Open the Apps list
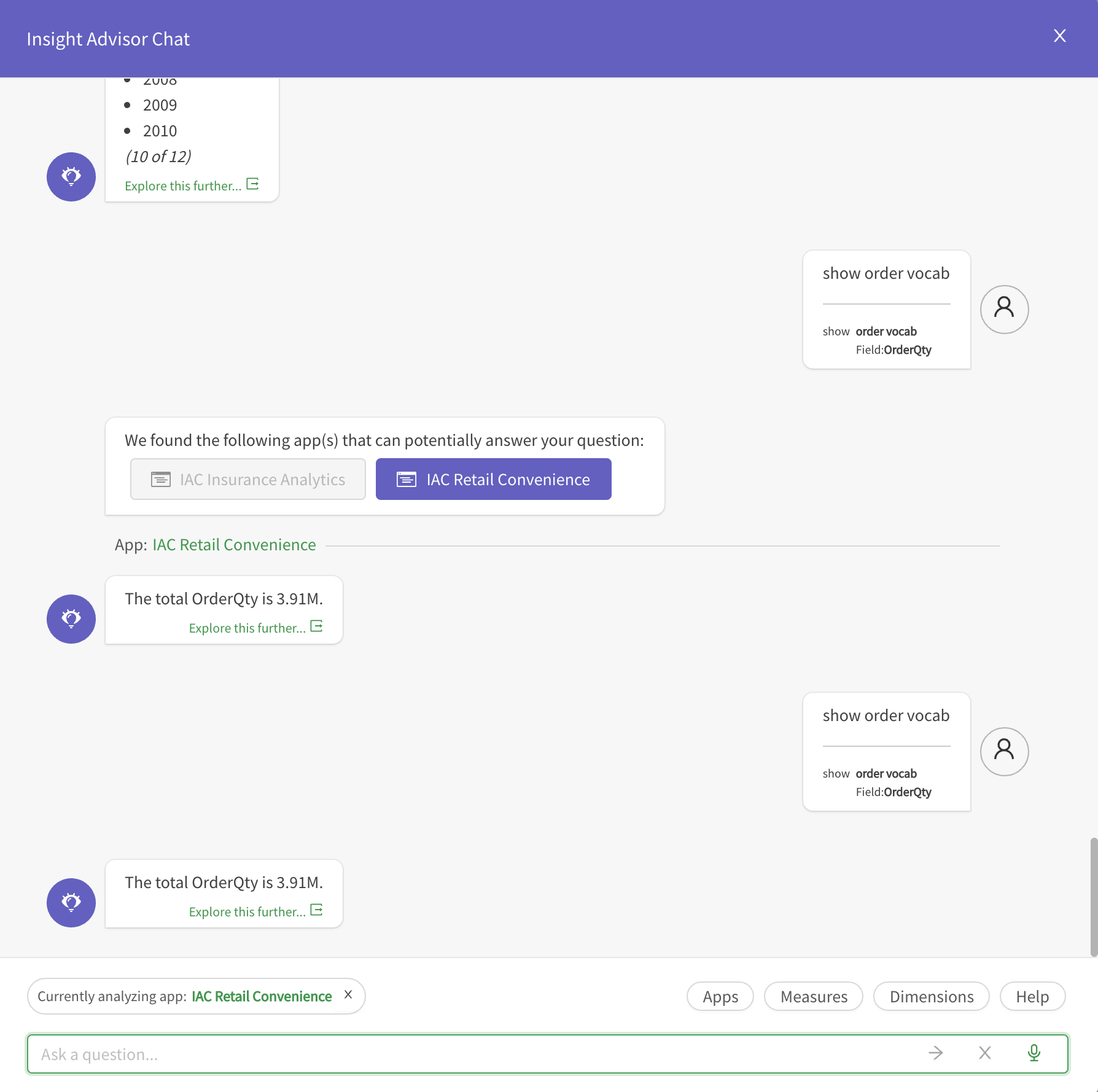The width and height of the screenshot is (1098, 1092). click(720, 996)
